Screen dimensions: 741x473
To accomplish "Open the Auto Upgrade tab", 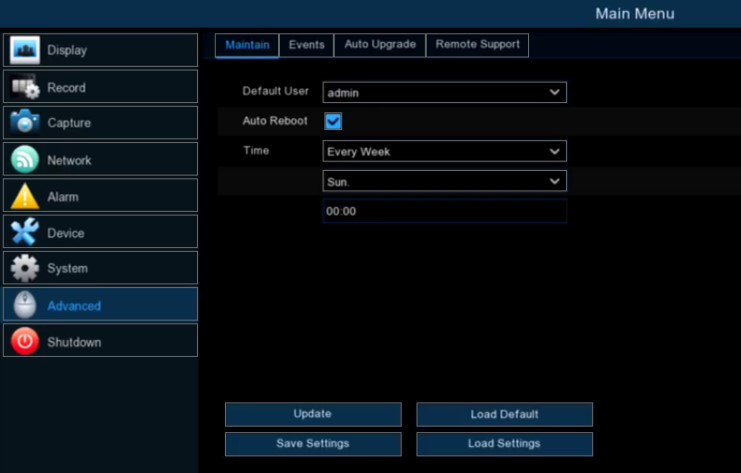I will click(x=380, y=45).
